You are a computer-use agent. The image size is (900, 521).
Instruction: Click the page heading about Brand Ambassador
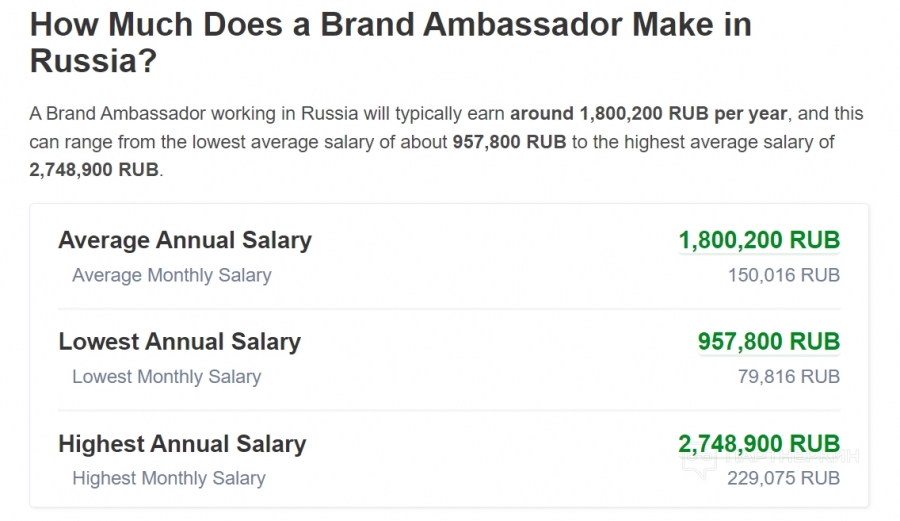[x=390, y=42]
